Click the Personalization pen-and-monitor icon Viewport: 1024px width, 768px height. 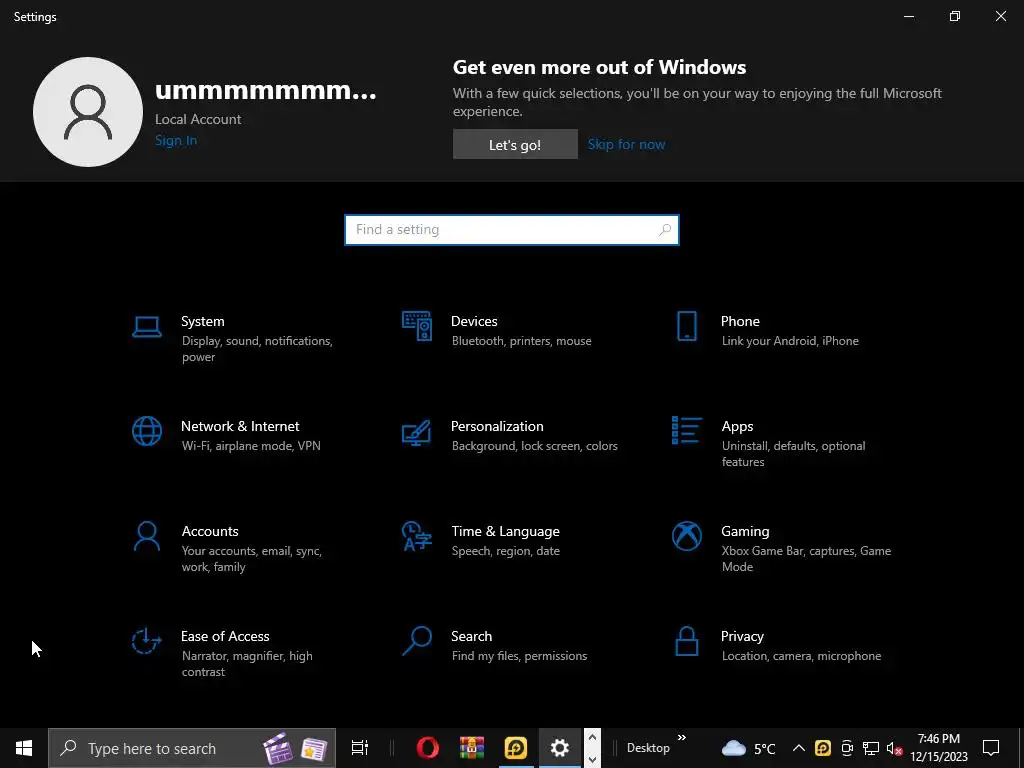click(x=417, y=432)
